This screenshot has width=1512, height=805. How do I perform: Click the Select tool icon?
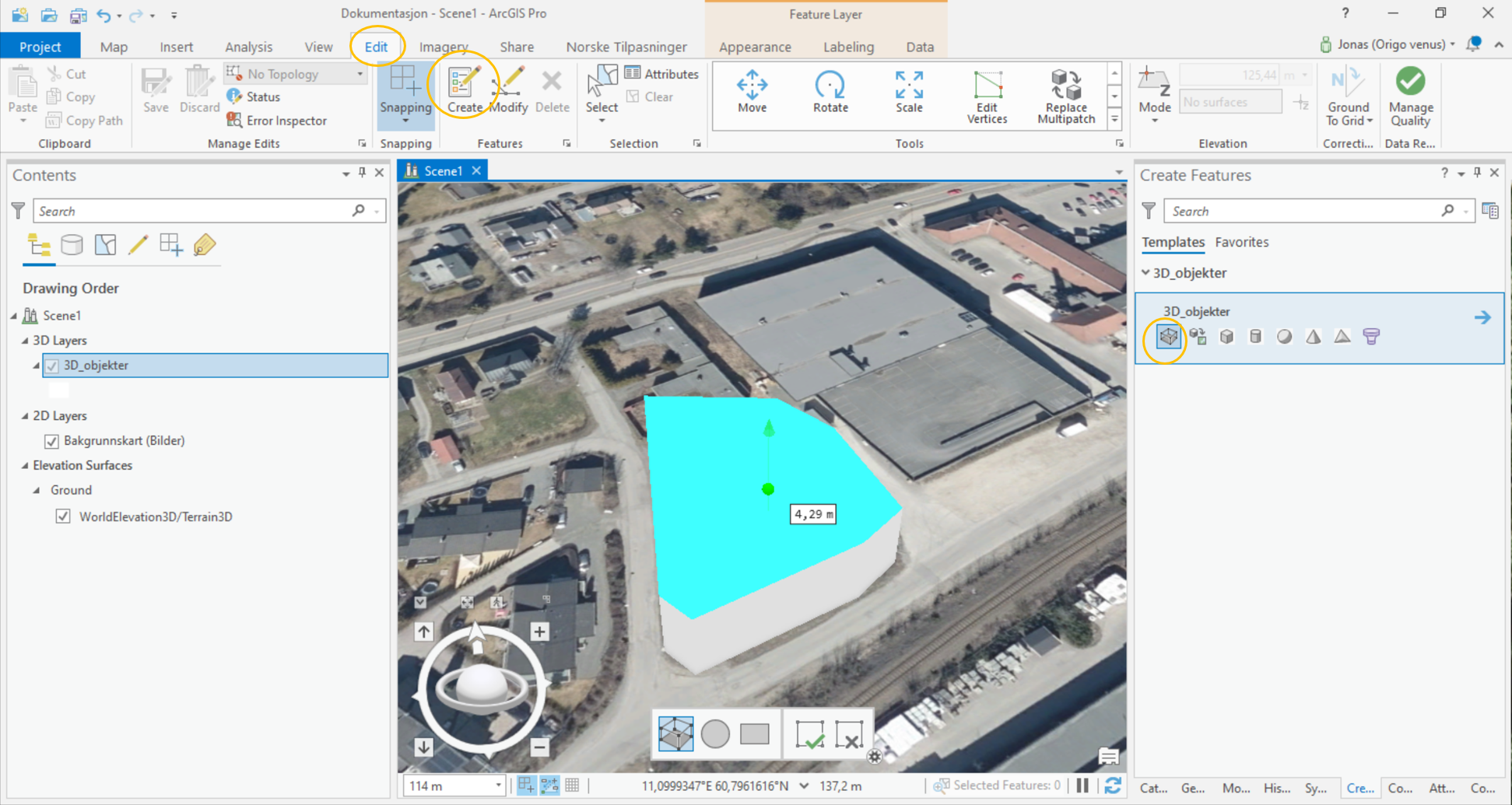pos(602,82)
